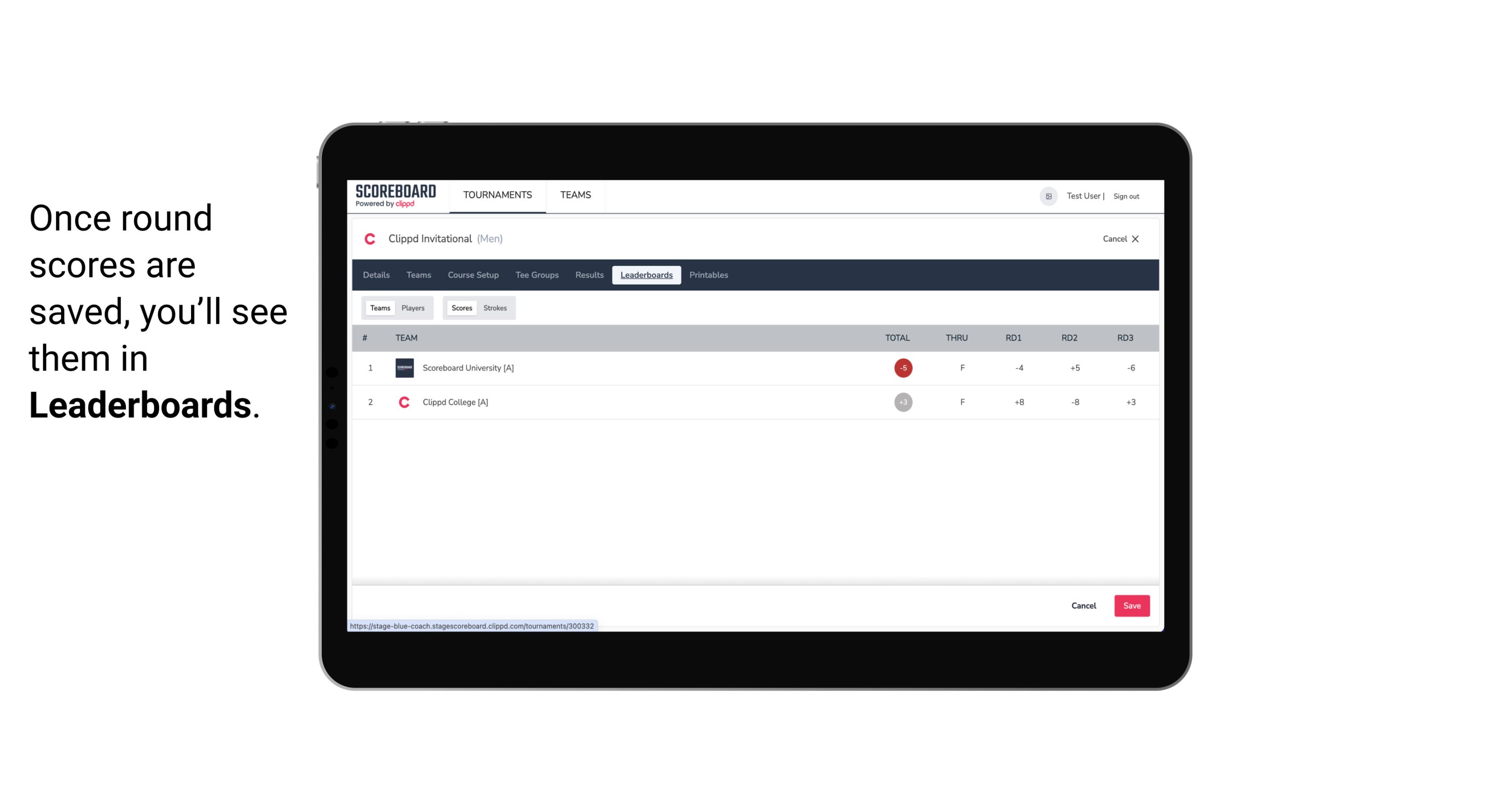Screen dimensions: 1509x812
Task: Click the Printables tab
Action: (708, 275)
